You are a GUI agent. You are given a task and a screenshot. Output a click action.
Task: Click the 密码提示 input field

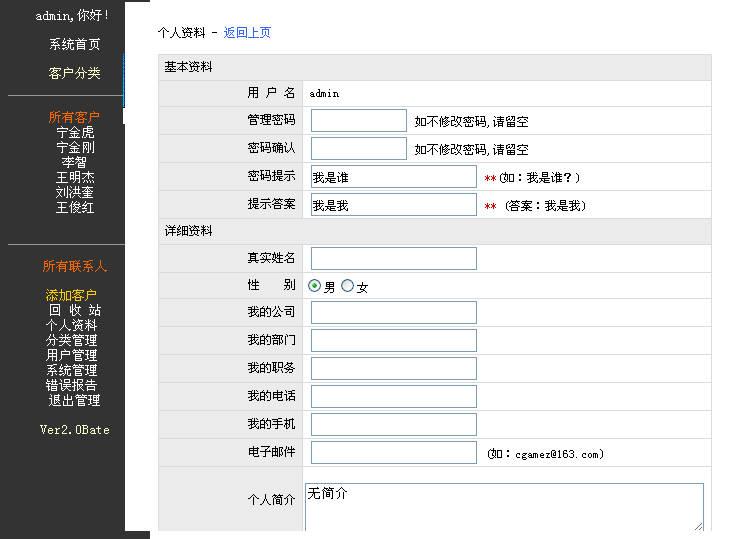point(393,177)
